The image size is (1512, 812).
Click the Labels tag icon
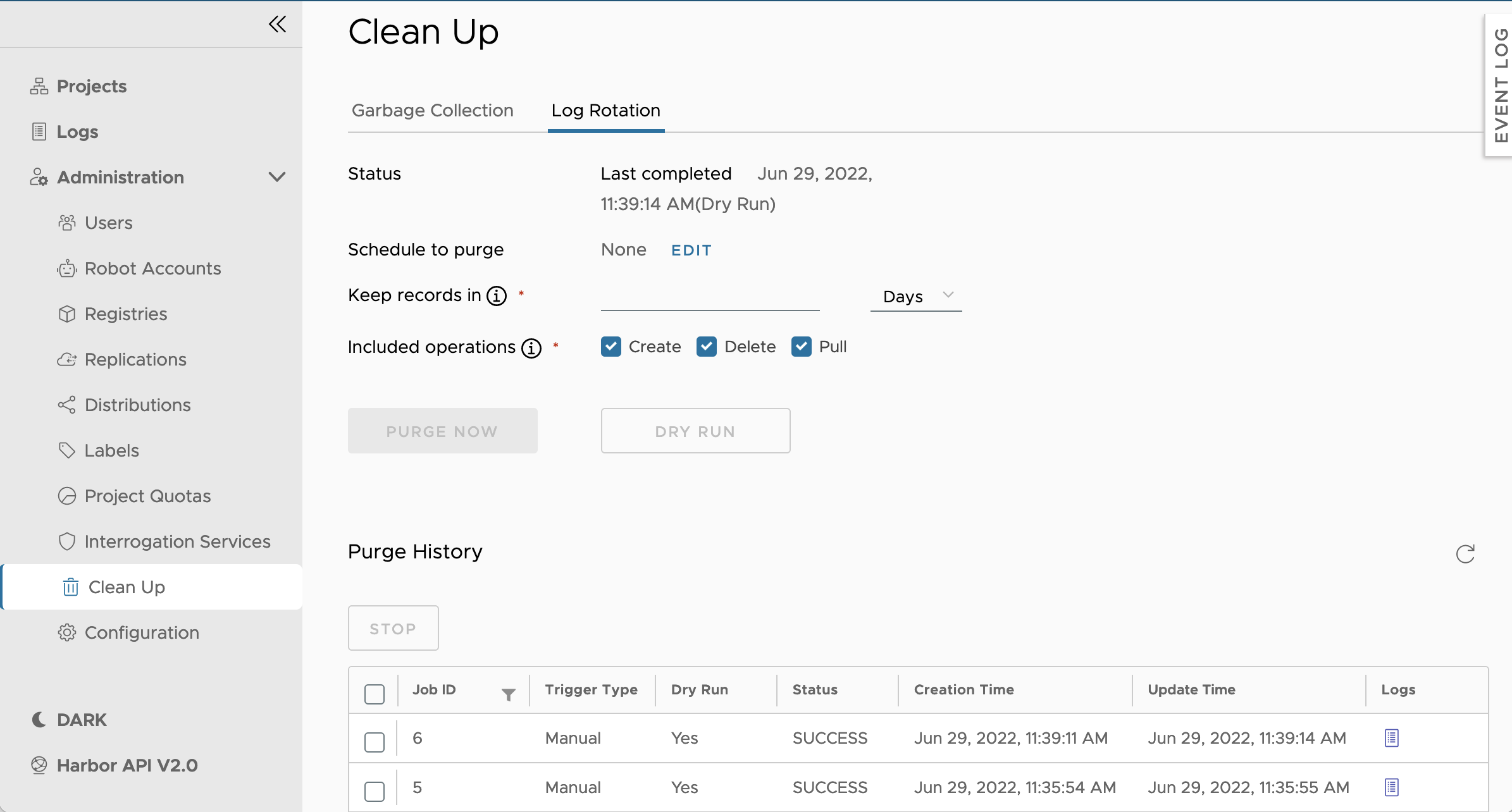point(67,450)
